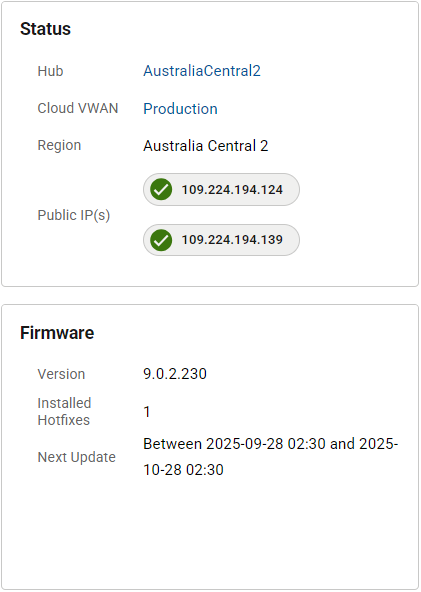This screenshot has width=421, height=592.
Task: Click the Hub field label
Action: (50, 71)
